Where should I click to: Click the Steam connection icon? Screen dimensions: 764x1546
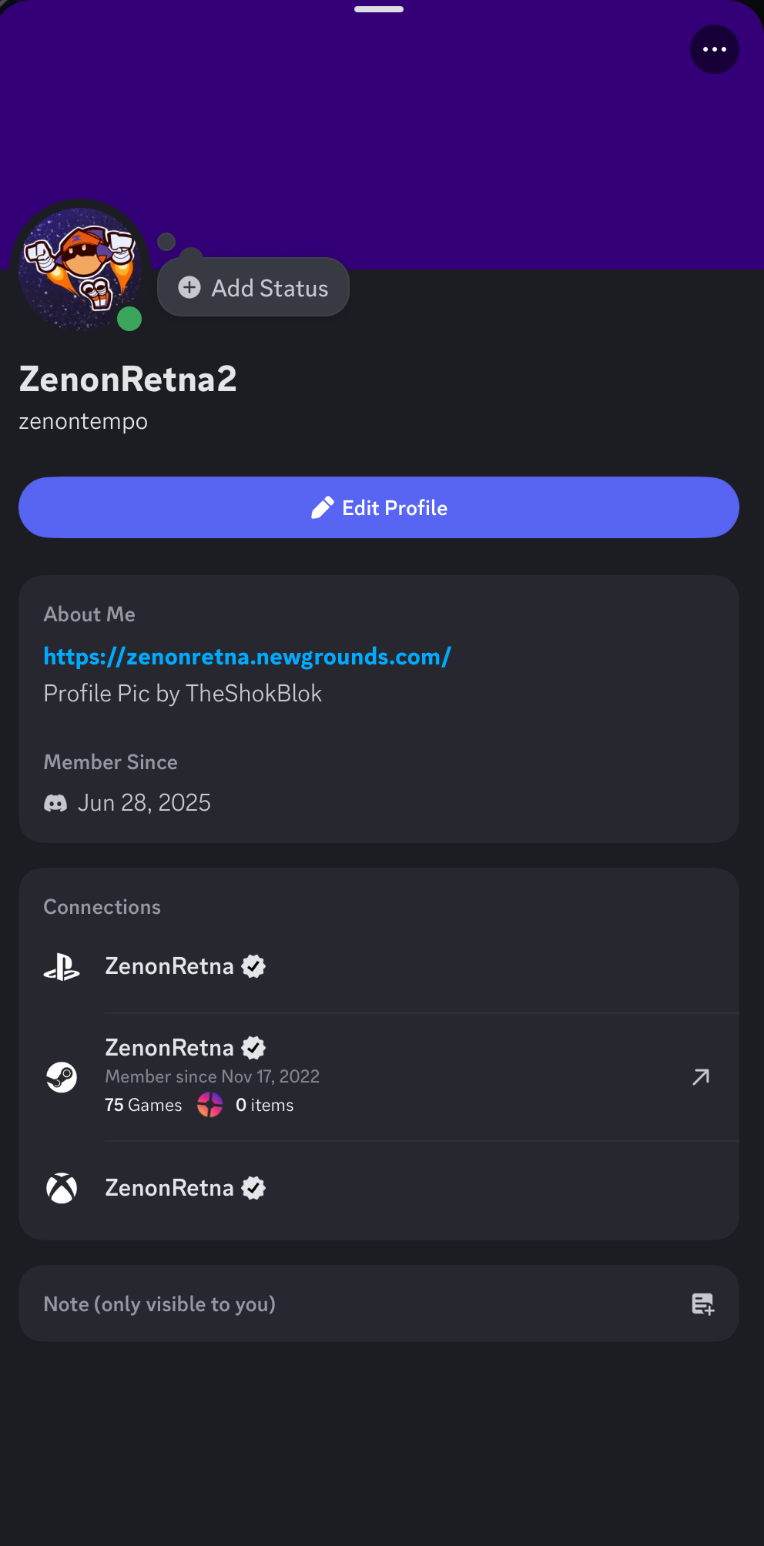[x=62, y=1077]
